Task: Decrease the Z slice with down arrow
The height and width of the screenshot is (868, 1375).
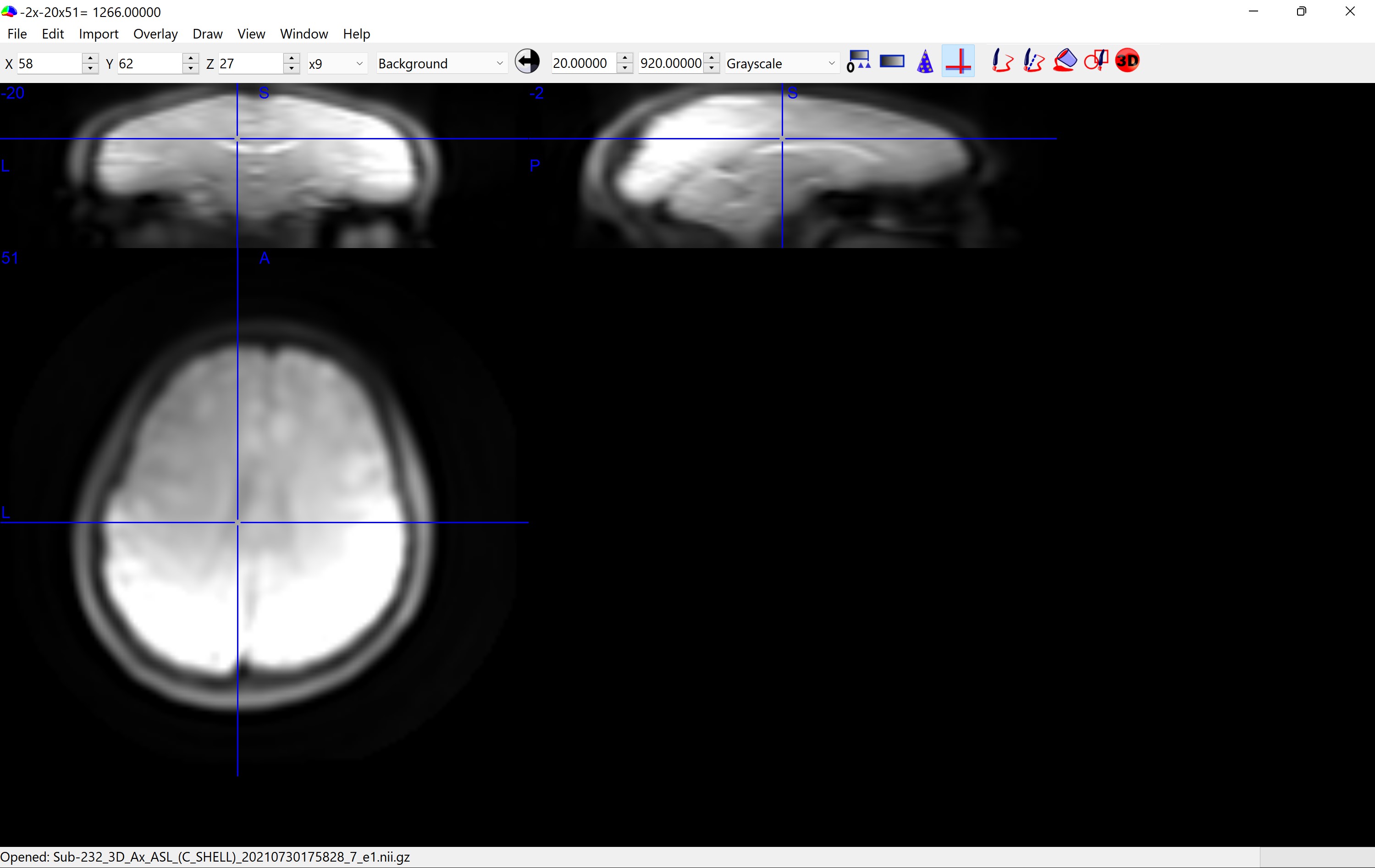Action: [x=291, y=68]
